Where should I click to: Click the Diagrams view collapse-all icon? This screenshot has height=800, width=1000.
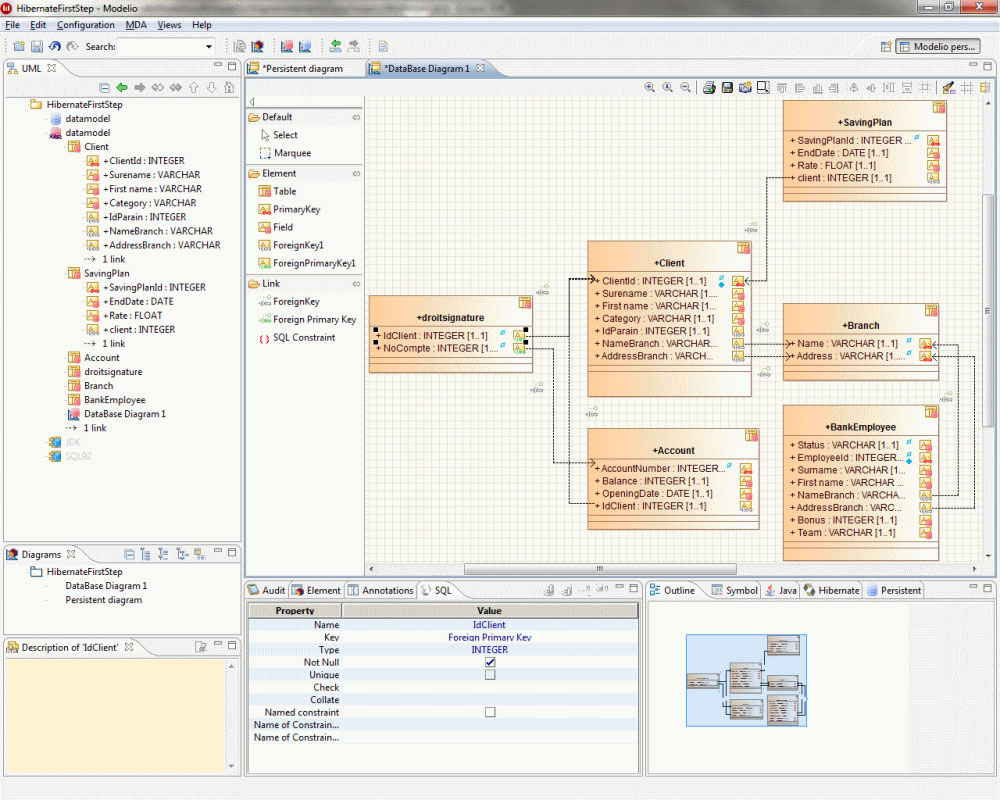tap(129, 554)
